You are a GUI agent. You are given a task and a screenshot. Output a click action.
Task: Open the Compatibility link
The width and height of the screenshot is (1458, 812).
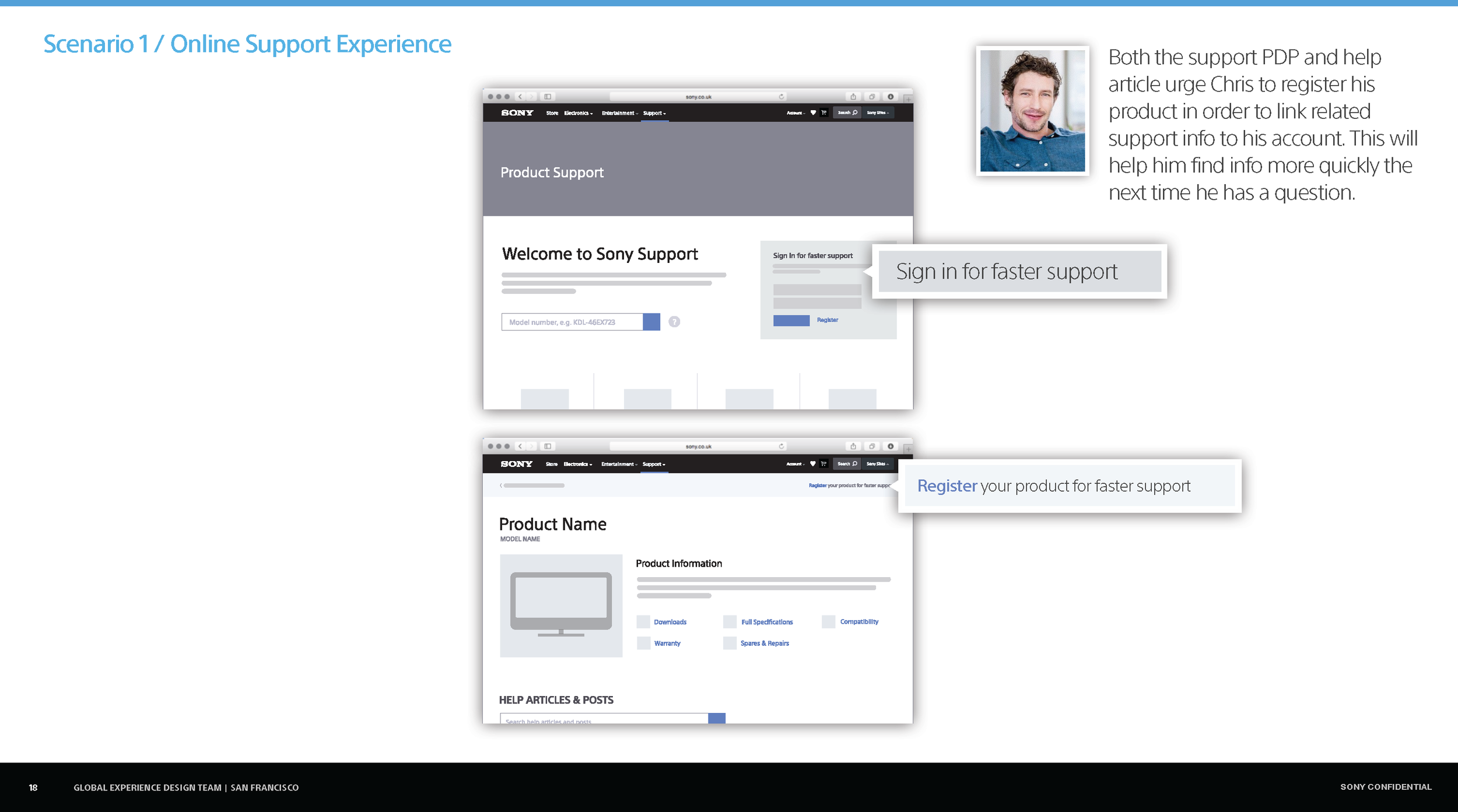click(859, 621)
